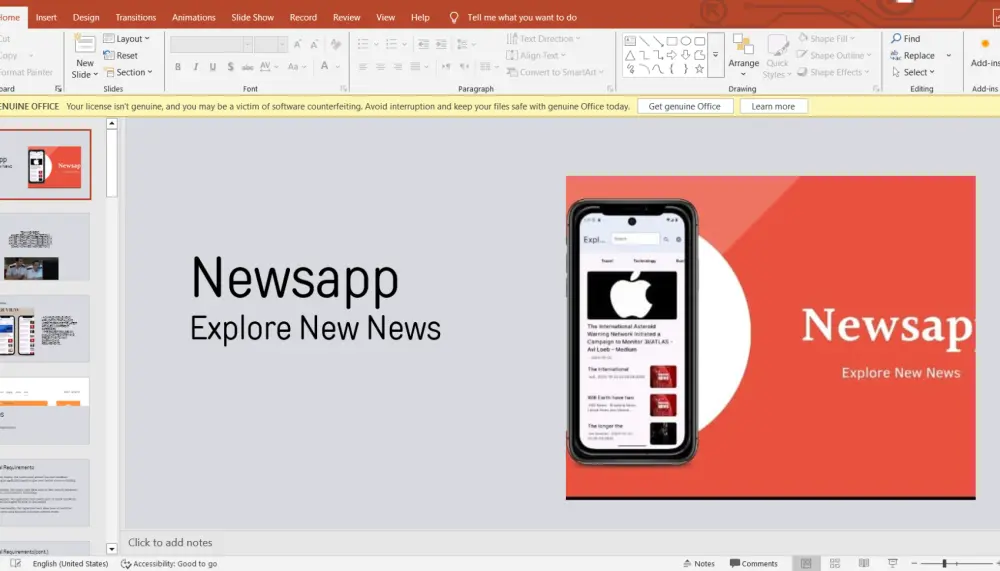Open the Design tab
The width and height of the screenshot is (1000, 571).
tap(86, 17)
